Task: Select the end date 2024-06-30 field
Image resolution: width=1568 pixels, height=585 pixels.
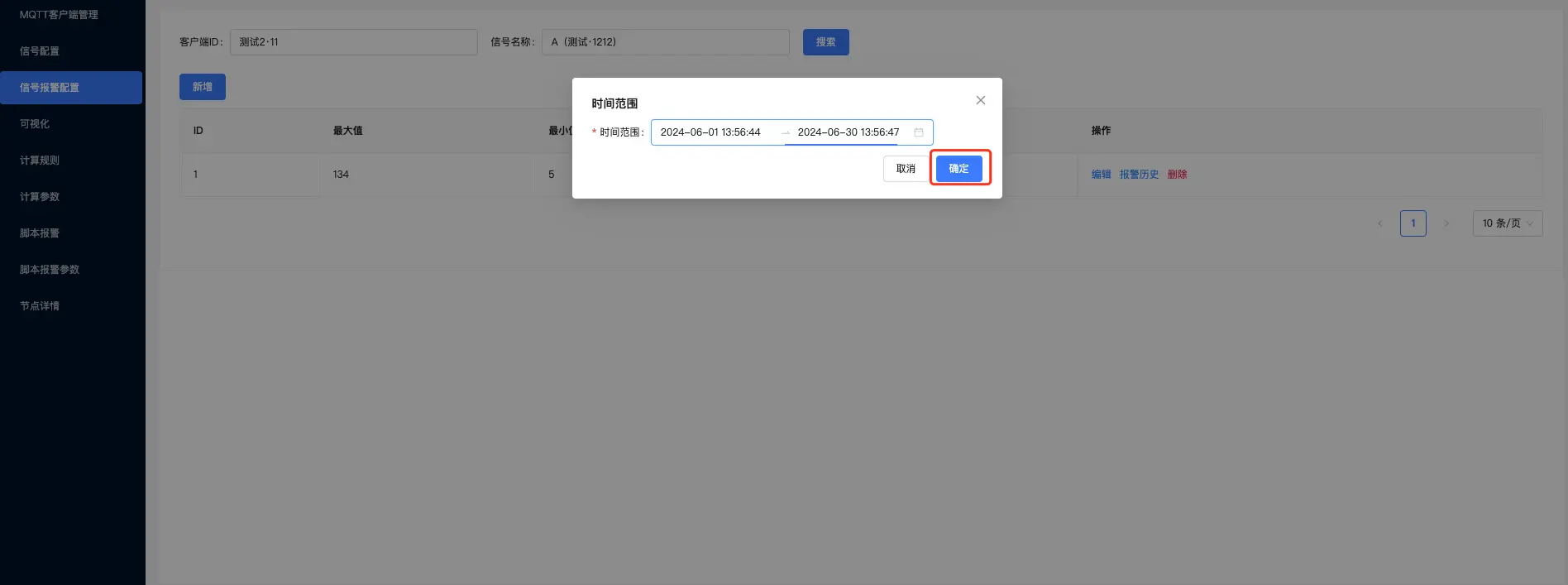Action: coord(848,132)
